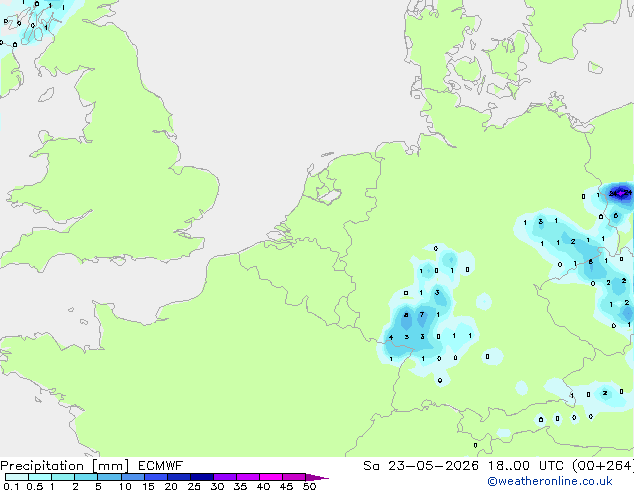Screen dimensions: 634x490
Task: Pick the 45 to 50 mm legend swatch
Action: [294, 477]
